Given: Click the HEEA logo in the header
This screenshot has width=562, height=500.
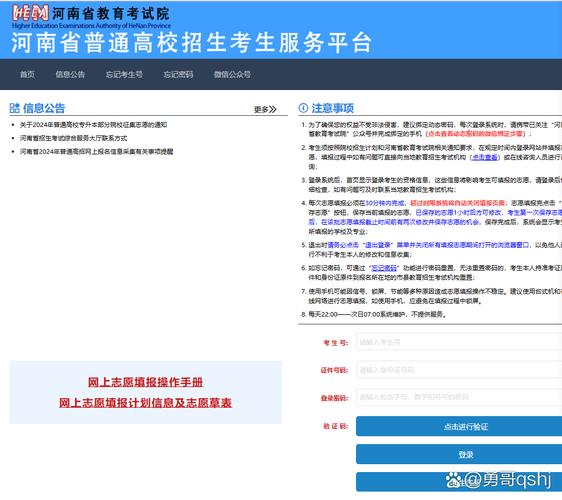Looking at the screenshot, I should pyautogui.click(x=30, y=13).
